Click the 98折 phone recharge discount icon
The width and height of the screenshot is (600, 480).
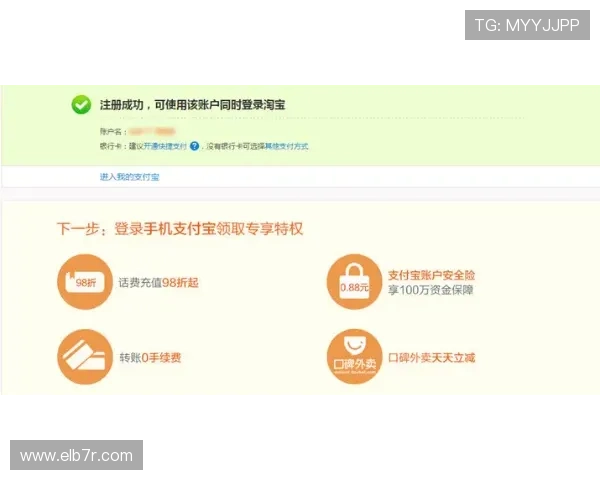point(85,282)
